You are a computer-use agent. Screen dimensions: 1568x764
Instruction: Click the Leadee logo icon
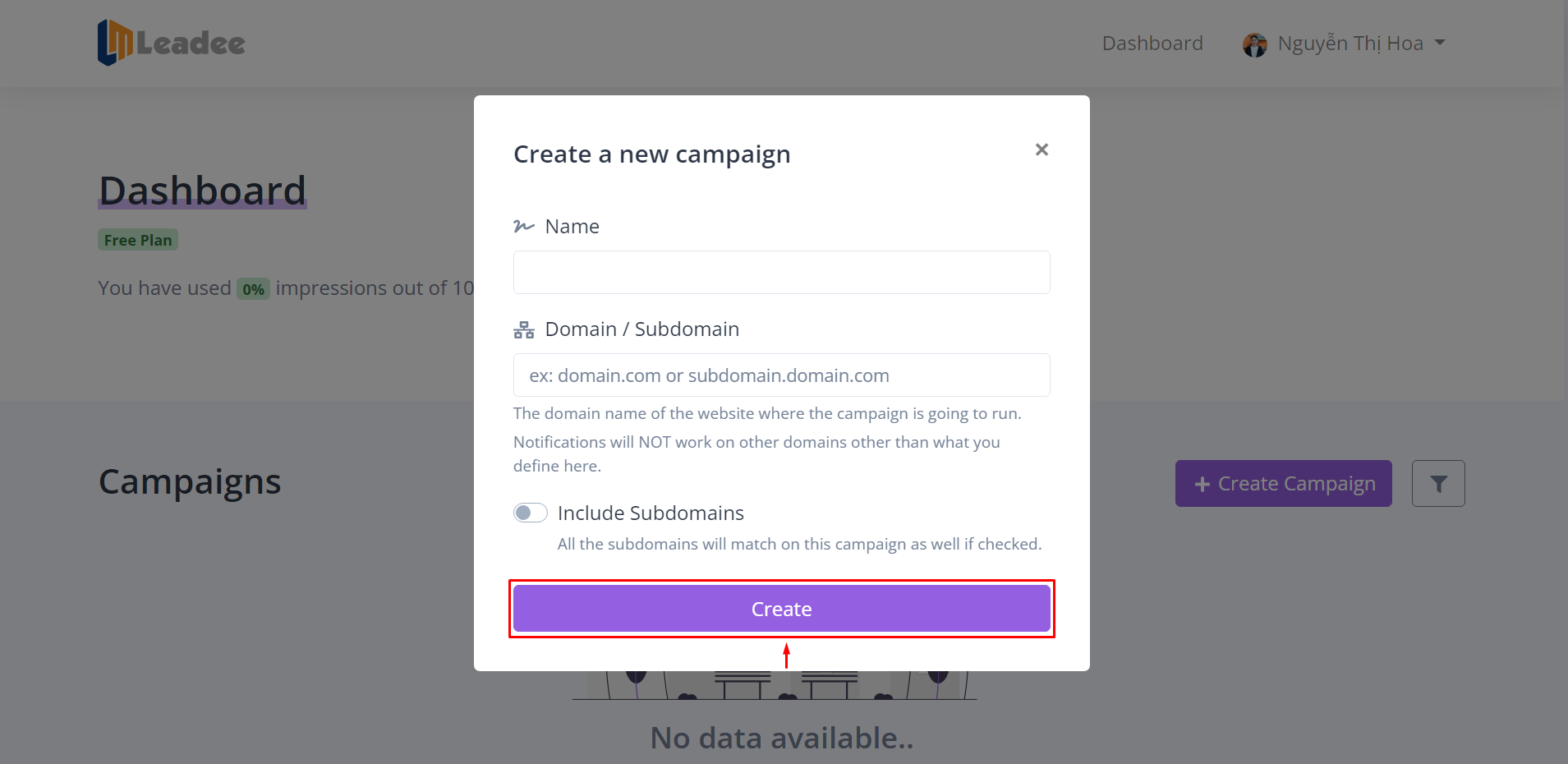pyautogui.click(x=114, y=42)
